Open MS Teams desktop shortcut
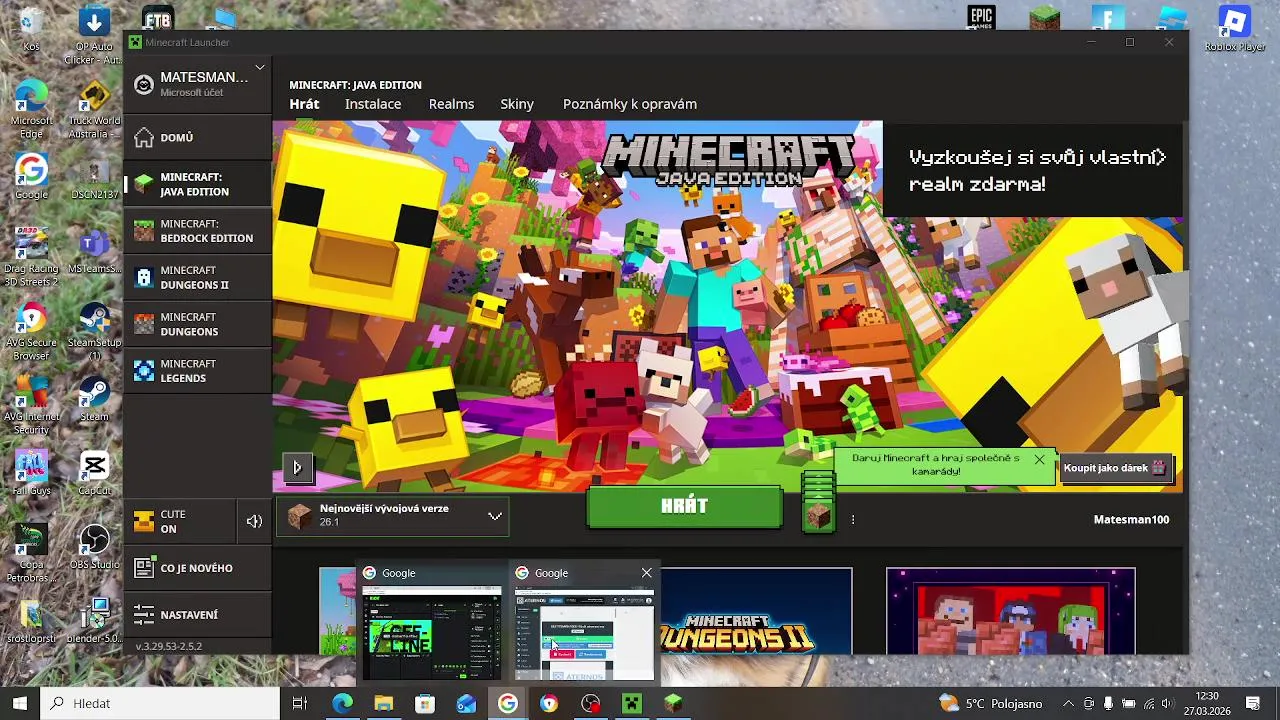 (93, 251)
